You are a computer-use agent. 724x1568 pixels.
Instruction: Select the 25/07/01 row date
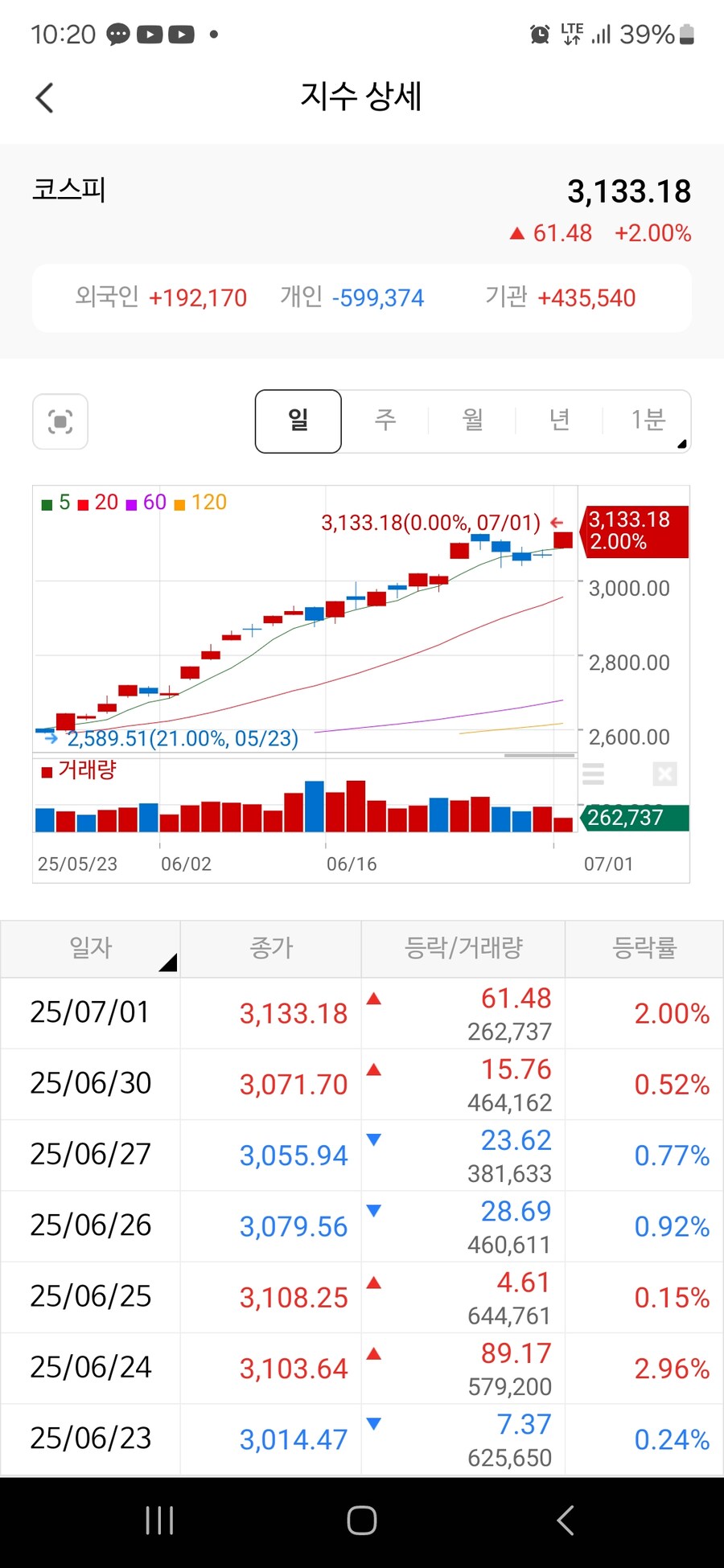(90, 1012)
